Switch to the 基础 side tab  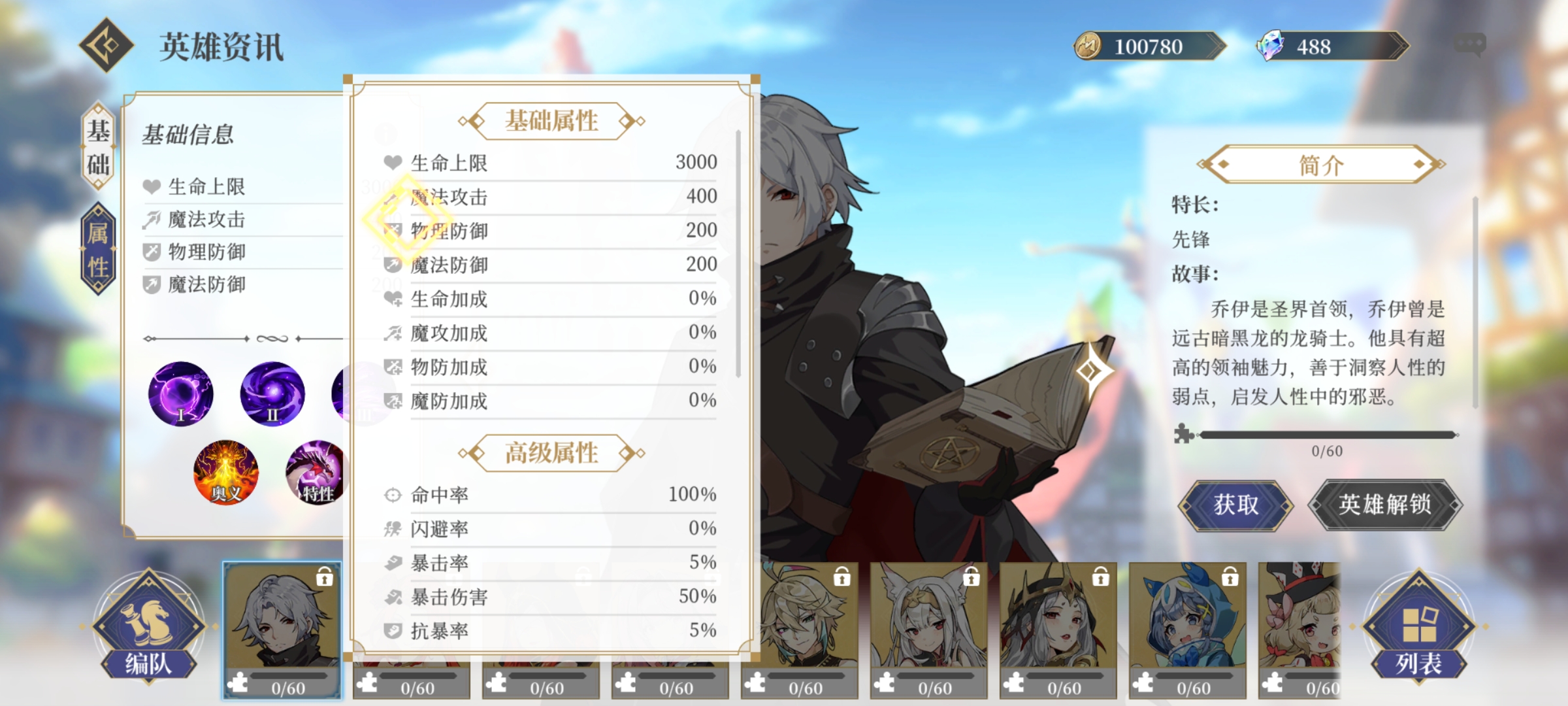[x=98, y=146]
